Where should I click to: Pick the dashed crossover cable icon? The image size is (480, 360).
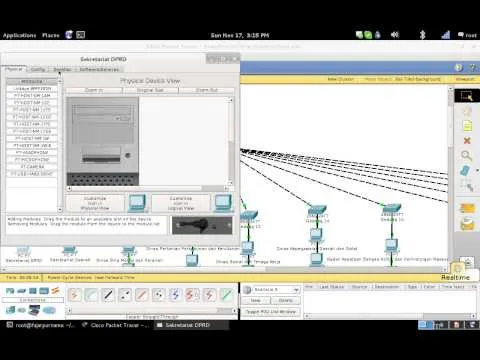tap(125, 295)
